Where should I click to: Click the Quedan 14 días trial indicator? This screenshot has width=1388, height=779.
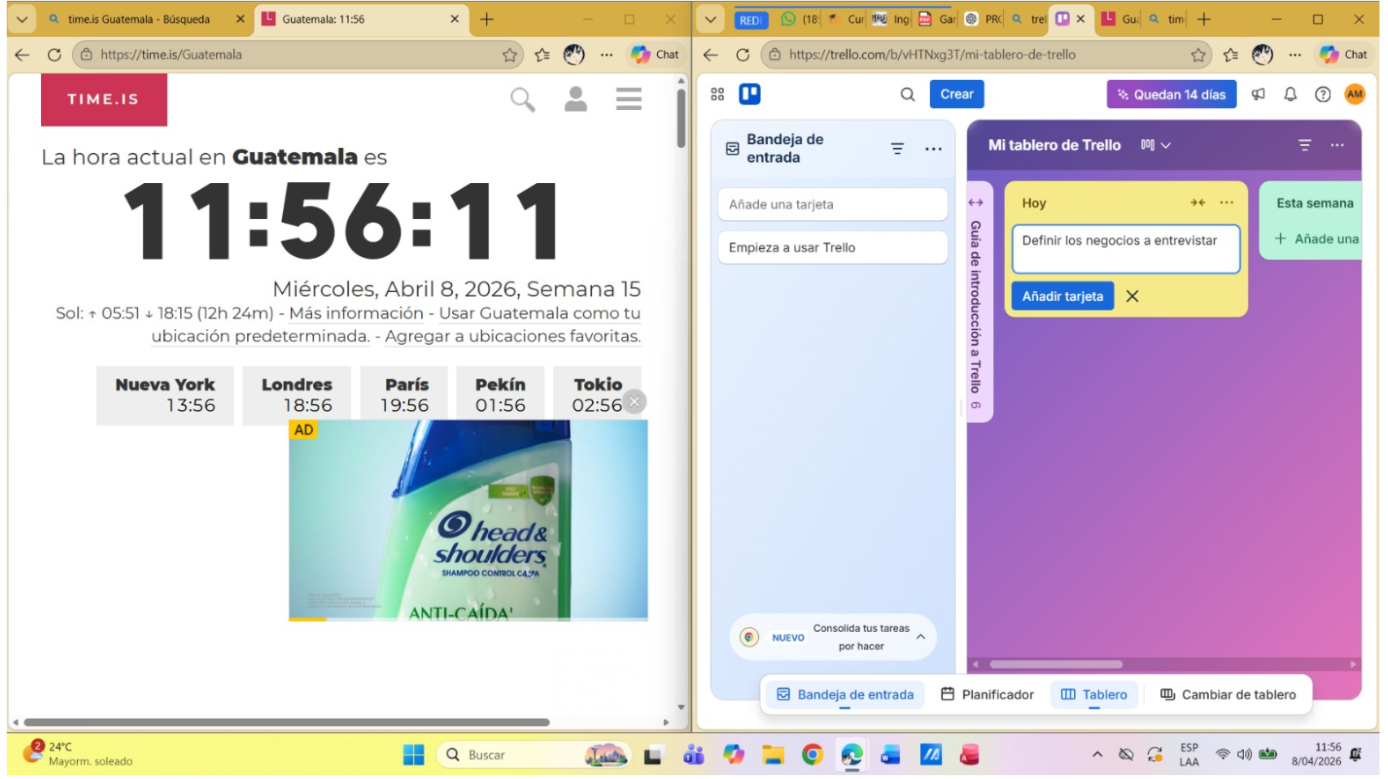(1171, 94)
